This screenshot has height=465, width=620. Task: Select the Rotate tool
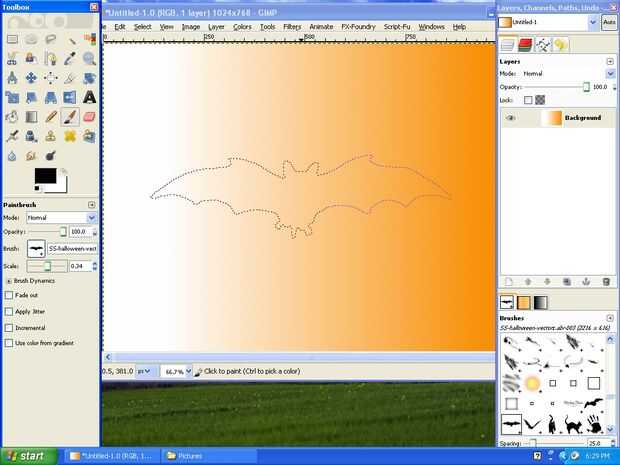tap(89, 78)
